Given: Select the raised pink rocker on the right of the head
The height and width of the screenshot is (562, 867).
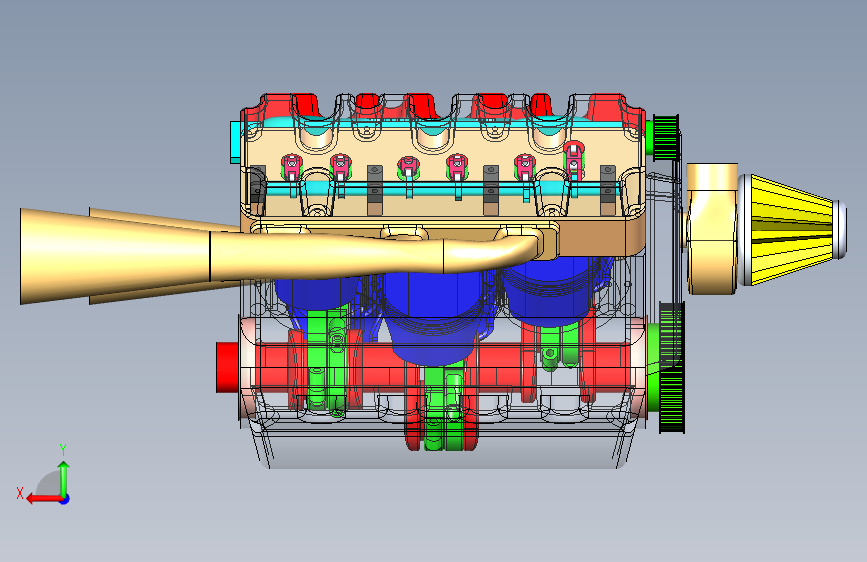Looking at the screenshot, I should click(574, 158).
